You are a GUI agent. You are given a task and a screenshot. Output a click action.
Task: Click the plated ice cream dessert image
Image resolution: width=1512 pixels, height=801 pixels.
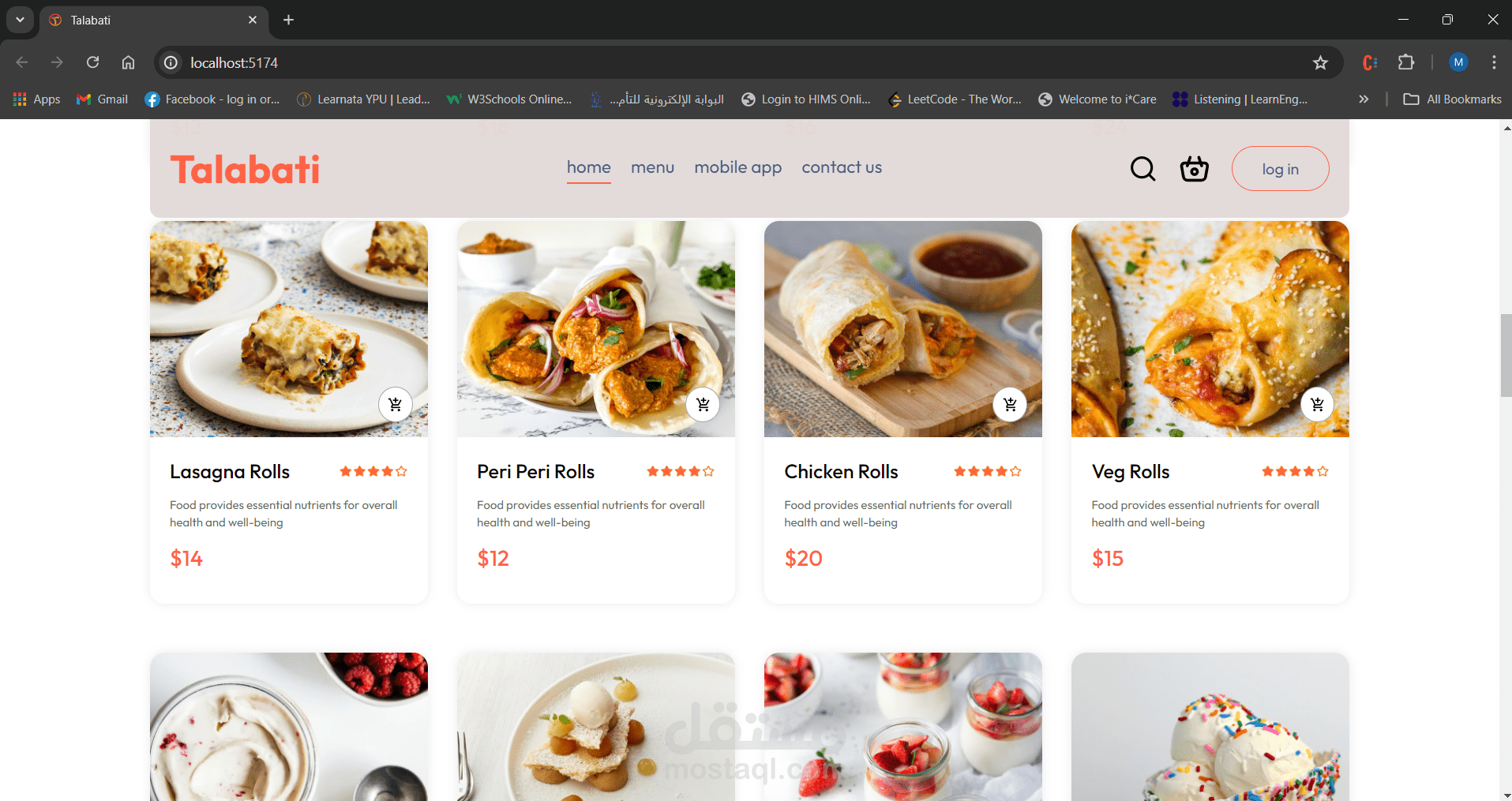pyautogui.click(x=596, y=727)
